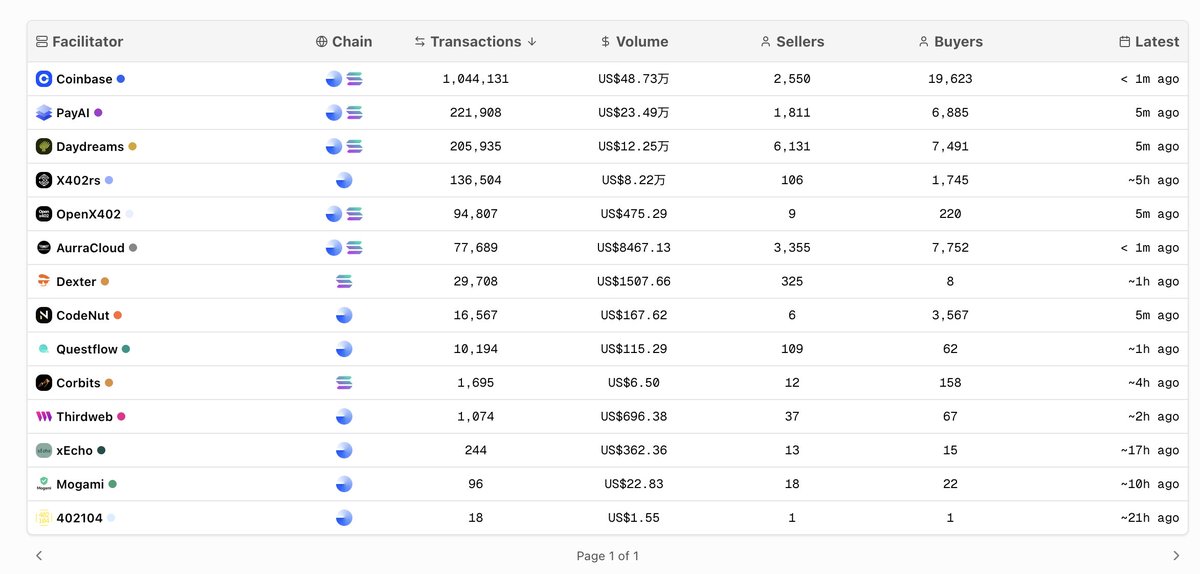The image size is (1200, 574).
Task: Click the blue color dot beside Coinbase
Action: click(121, 79)
